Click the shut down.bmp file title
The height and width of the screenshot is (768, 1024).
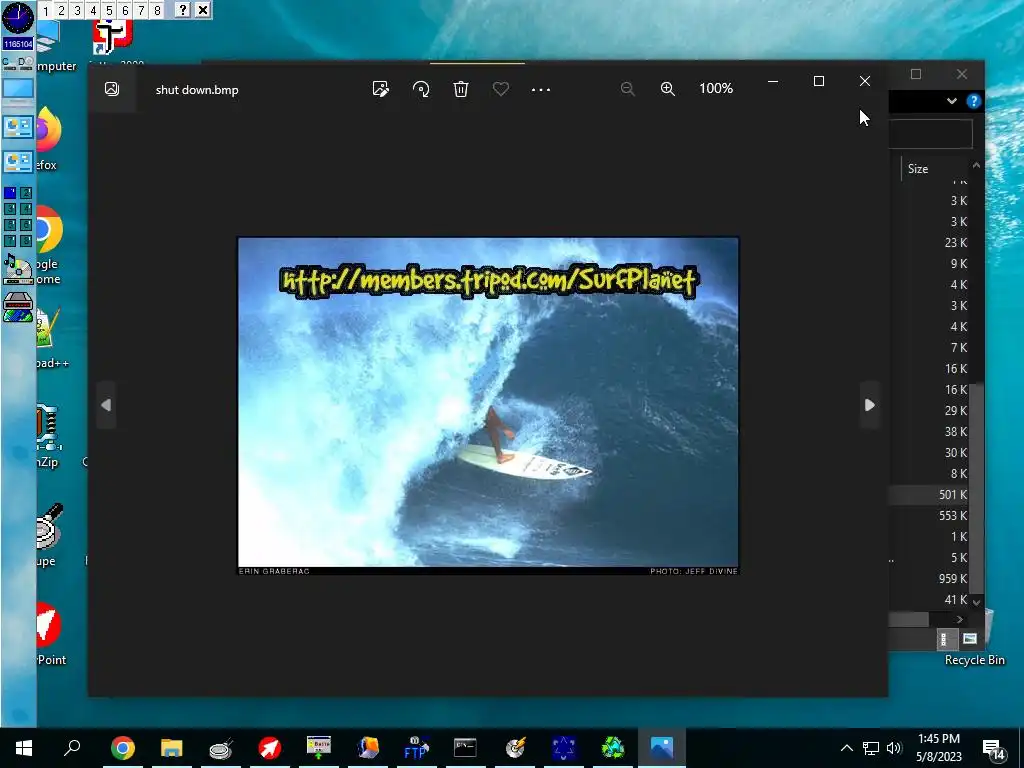[197, 90]
